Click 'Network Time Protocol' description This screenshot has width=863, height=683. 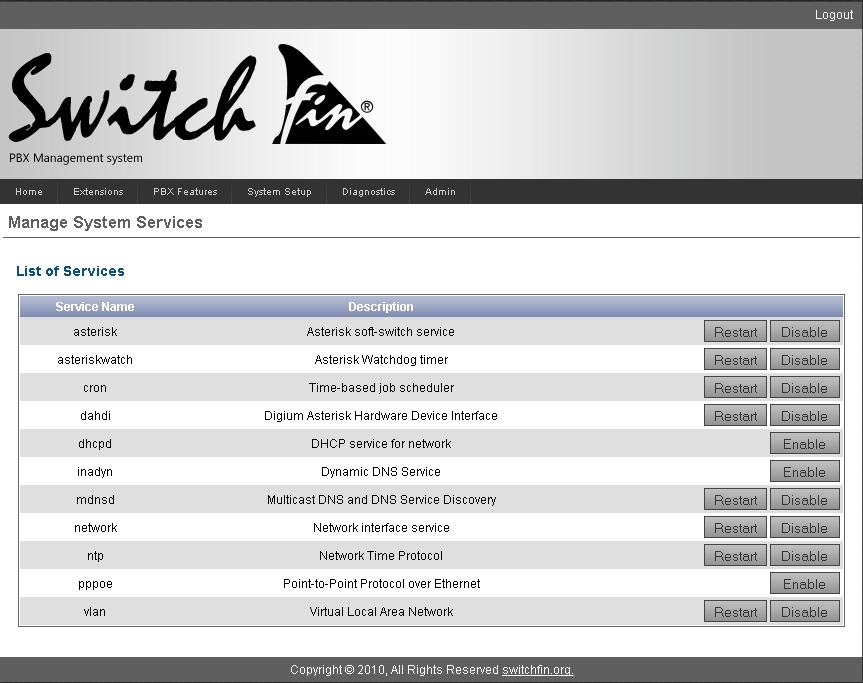(x=380, y=556)
